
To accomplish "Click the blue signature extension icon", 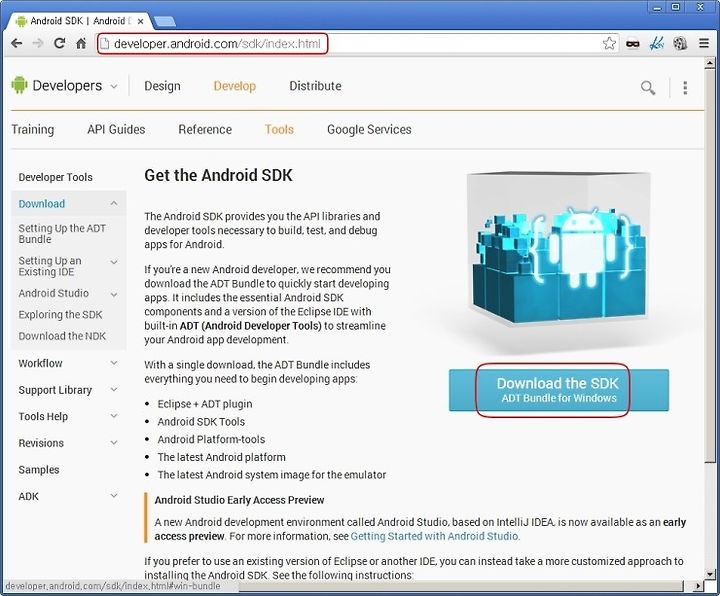I will coord(657,43).
